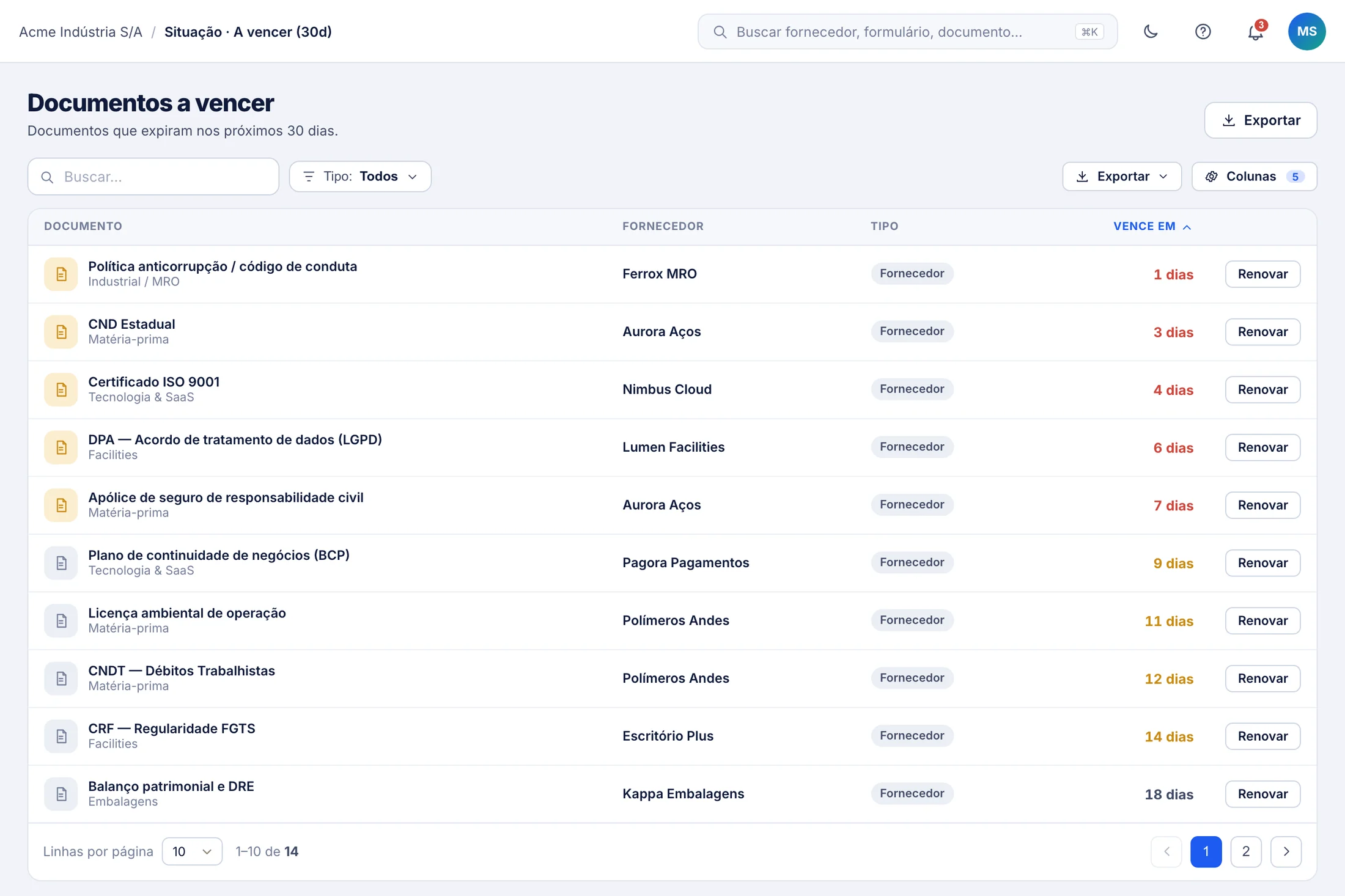Renovar the Política anticorrupção document
Screen dimensions: 1345x896
(x=1262, y=274)
